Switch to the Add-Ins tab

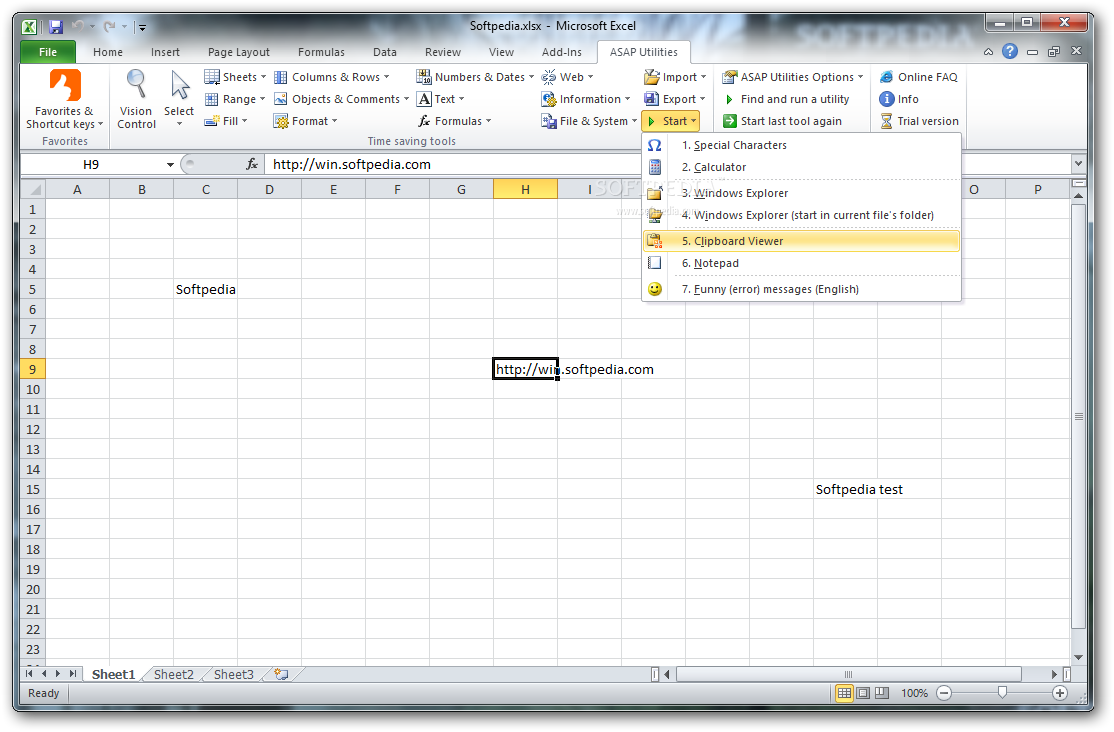(x=561, y=52)
